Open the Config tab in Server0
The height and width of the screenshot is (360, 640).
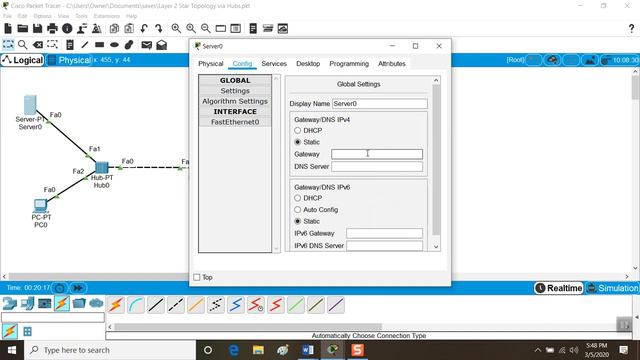coord(242,64)
